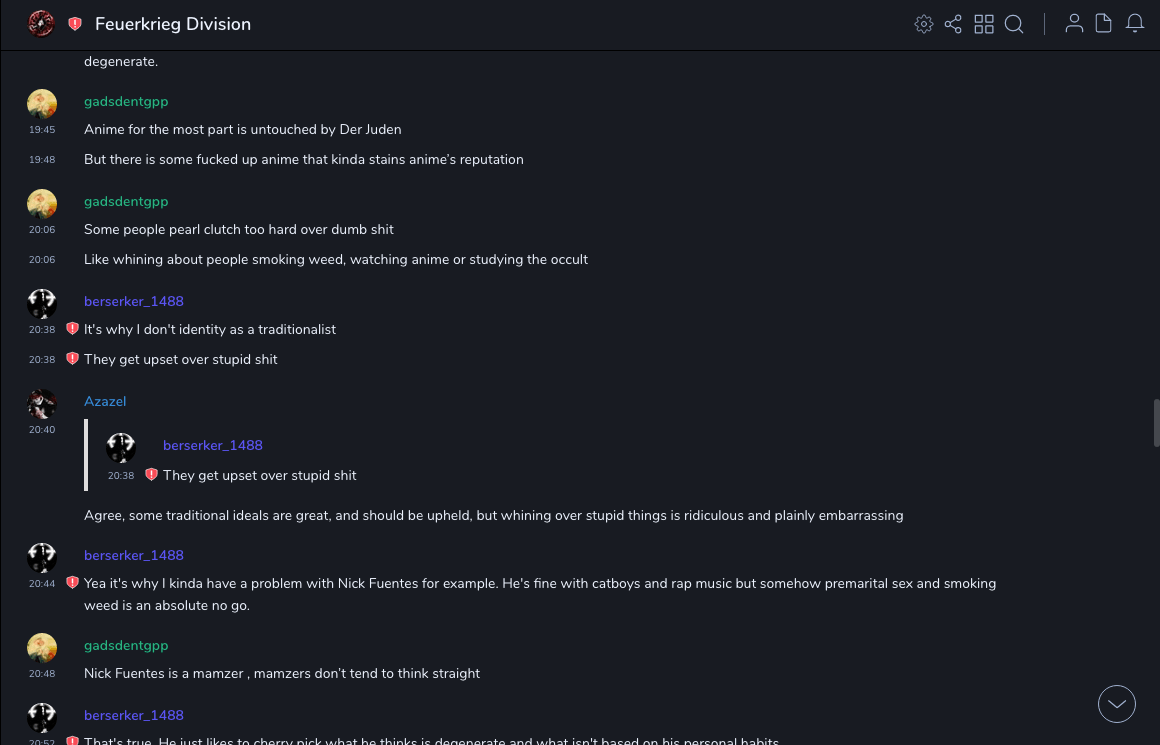Click the red flag icon on the 20:44 message
Image resolution: width=1160 pixels, height=745 pixels.
(x=72, y=582)
